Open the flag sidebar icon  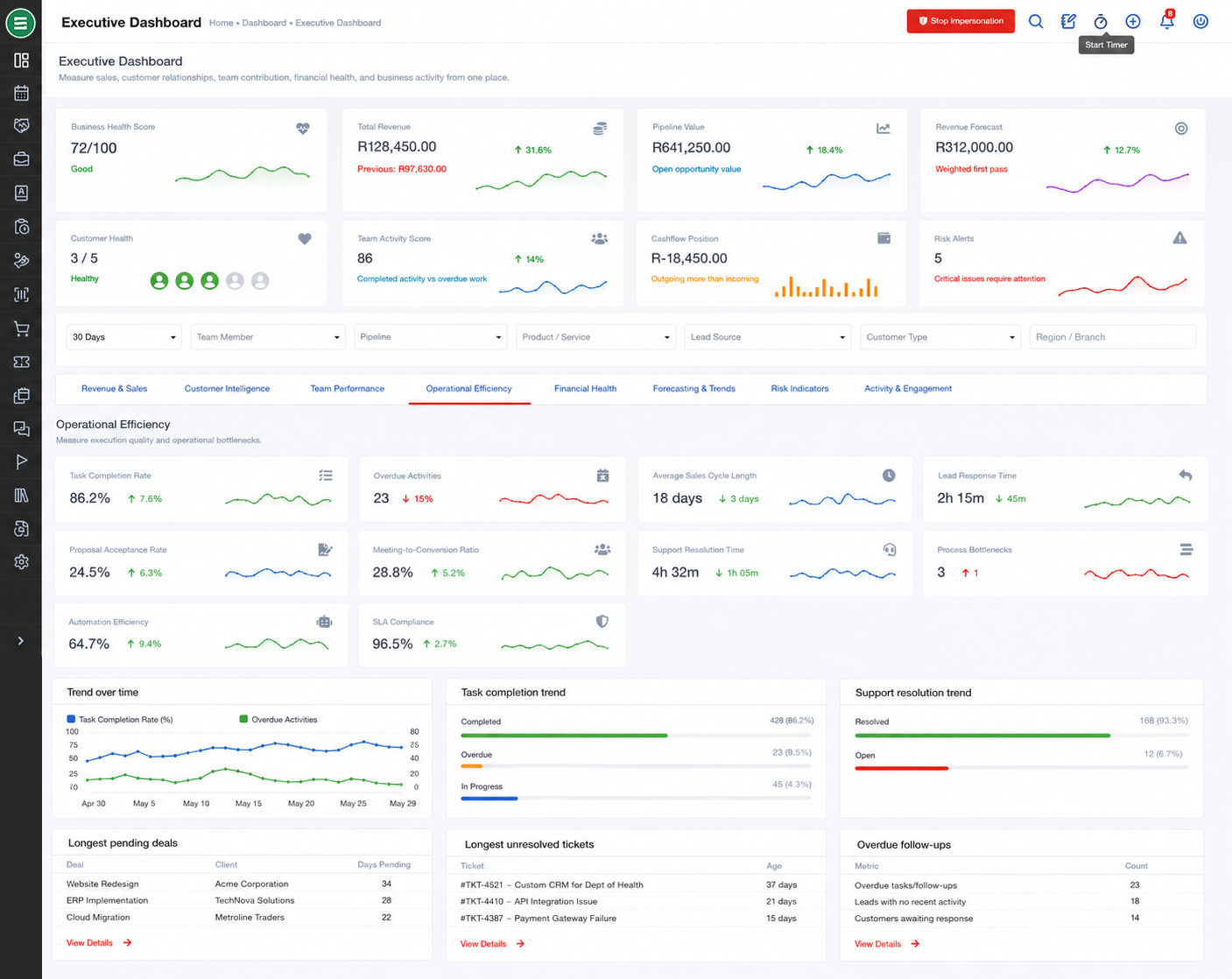pyautogui.click(x=21, y=461)
